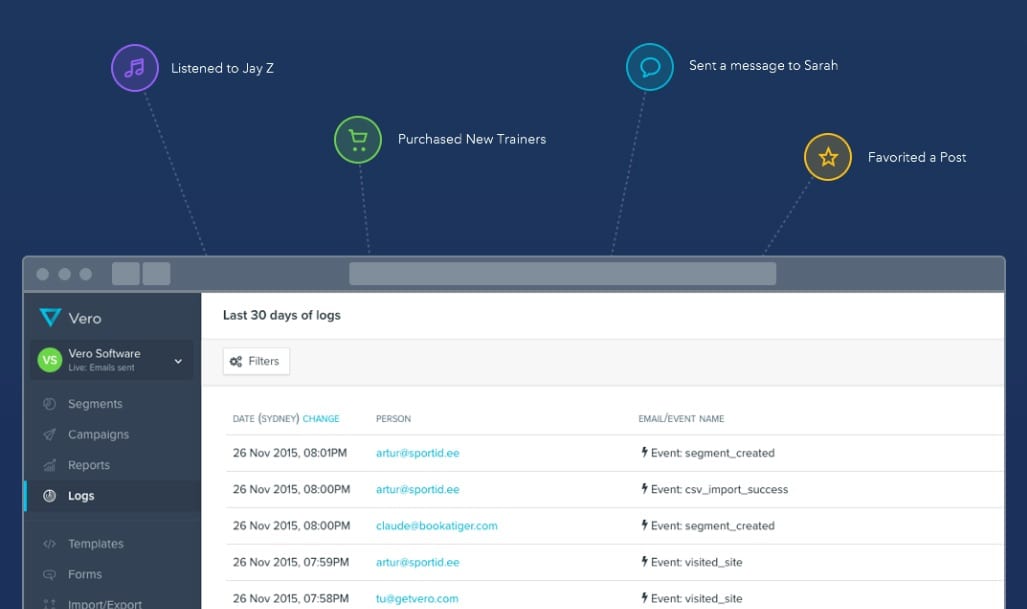The width and height of the screenshot is (1027, 609).
Task: Click the VS account avatar
Action: [50, 360]
